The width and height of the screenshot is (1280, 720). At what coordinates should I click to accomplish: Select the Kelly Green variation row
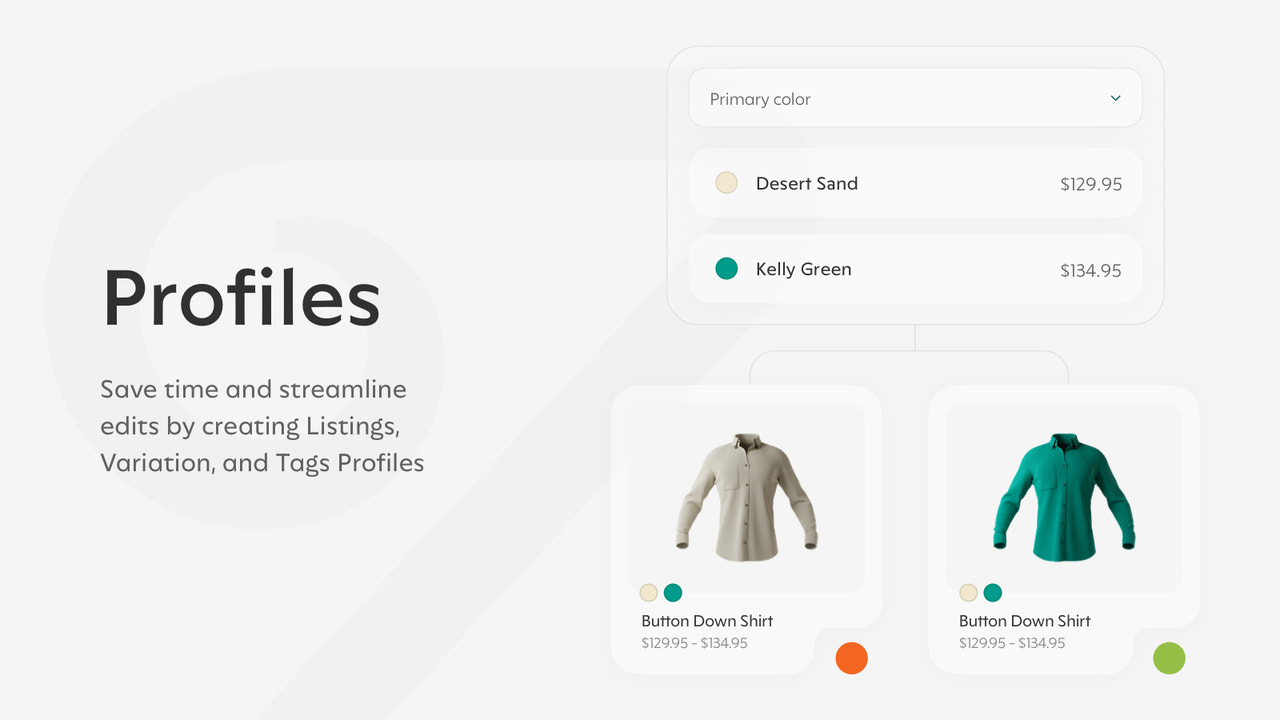[x=914, y=269]
